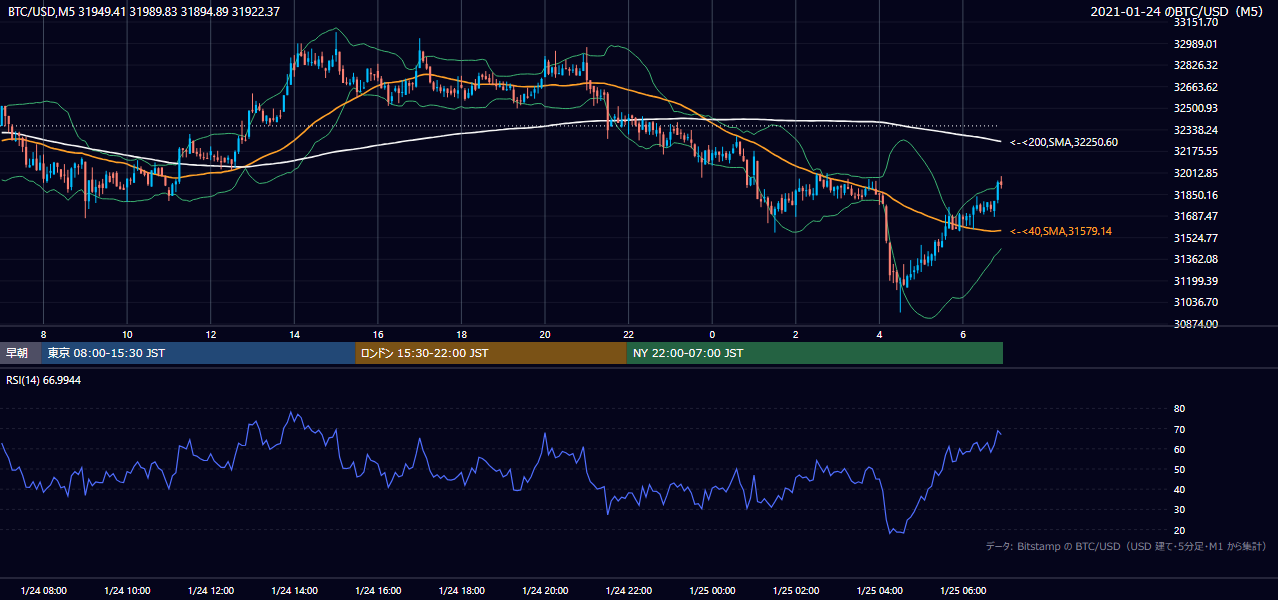This screenshot has width=1278, height=600.
Task: Click the 1/24 12:00 time label
Action: pyautogui.click(x=210, y=591)
